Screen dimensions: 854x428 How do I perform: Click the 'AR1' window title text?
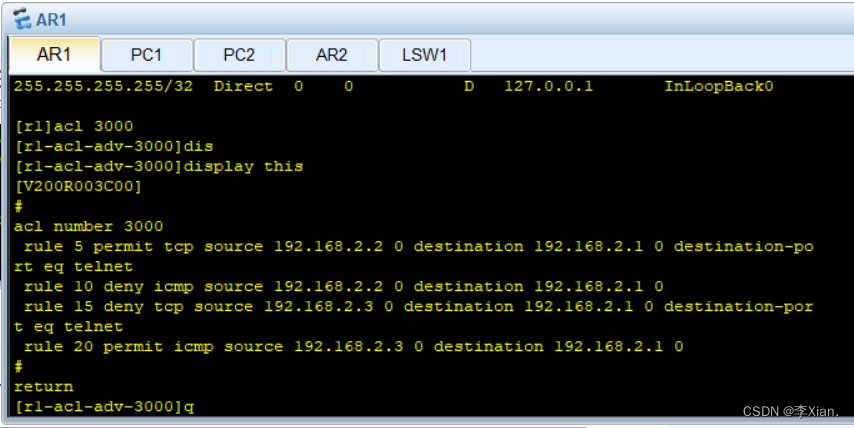coord(51,20)
